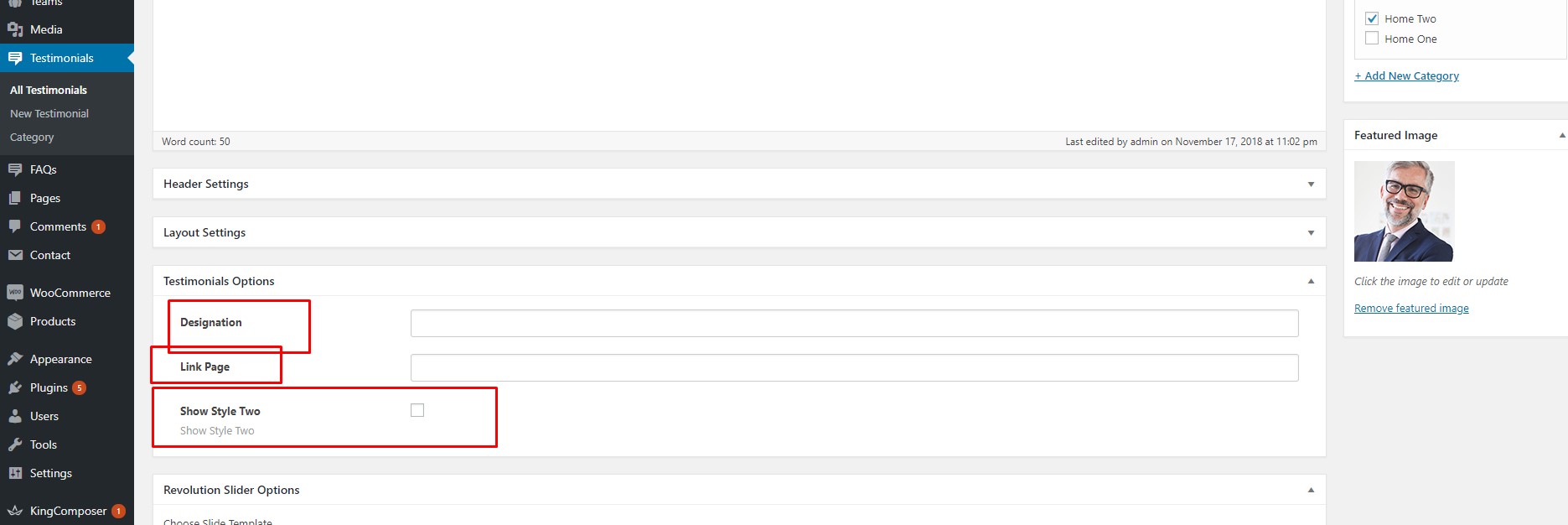Check the Home One category
The height and width of the screenshot is (525, 1568).
click(1372, 39)
